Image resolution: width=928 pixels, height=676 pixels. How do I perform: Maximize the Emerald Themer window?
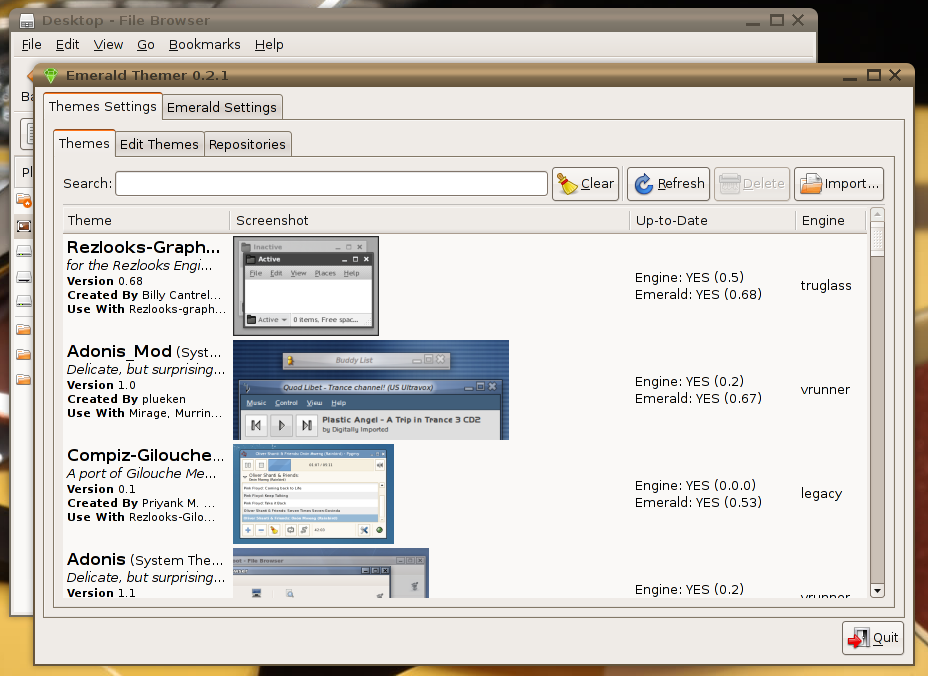pos(874,75)
